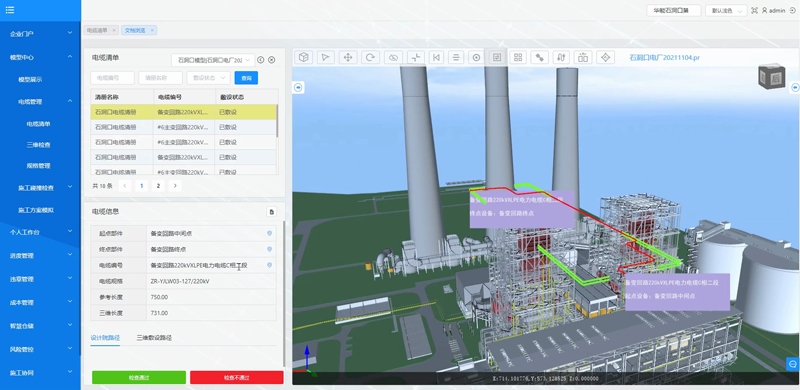The width and height of the screenshot is (800, 390).
Task: Select the 三维敷设路径 tab
Action: pos(154,338)
